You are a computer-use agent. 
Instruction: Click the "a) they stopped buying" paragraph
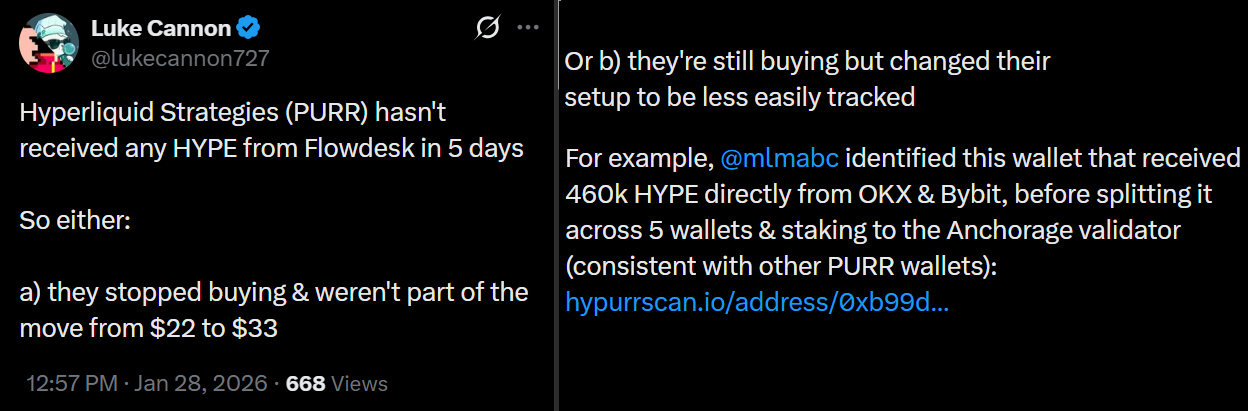(x=270, y=292)
